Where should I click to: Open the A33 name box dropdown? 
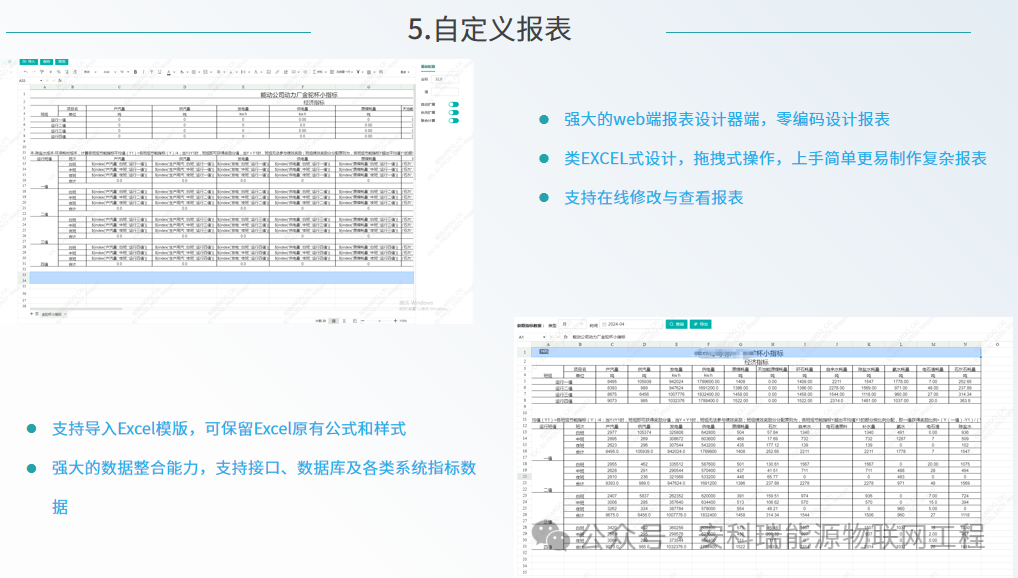(41, 81)
